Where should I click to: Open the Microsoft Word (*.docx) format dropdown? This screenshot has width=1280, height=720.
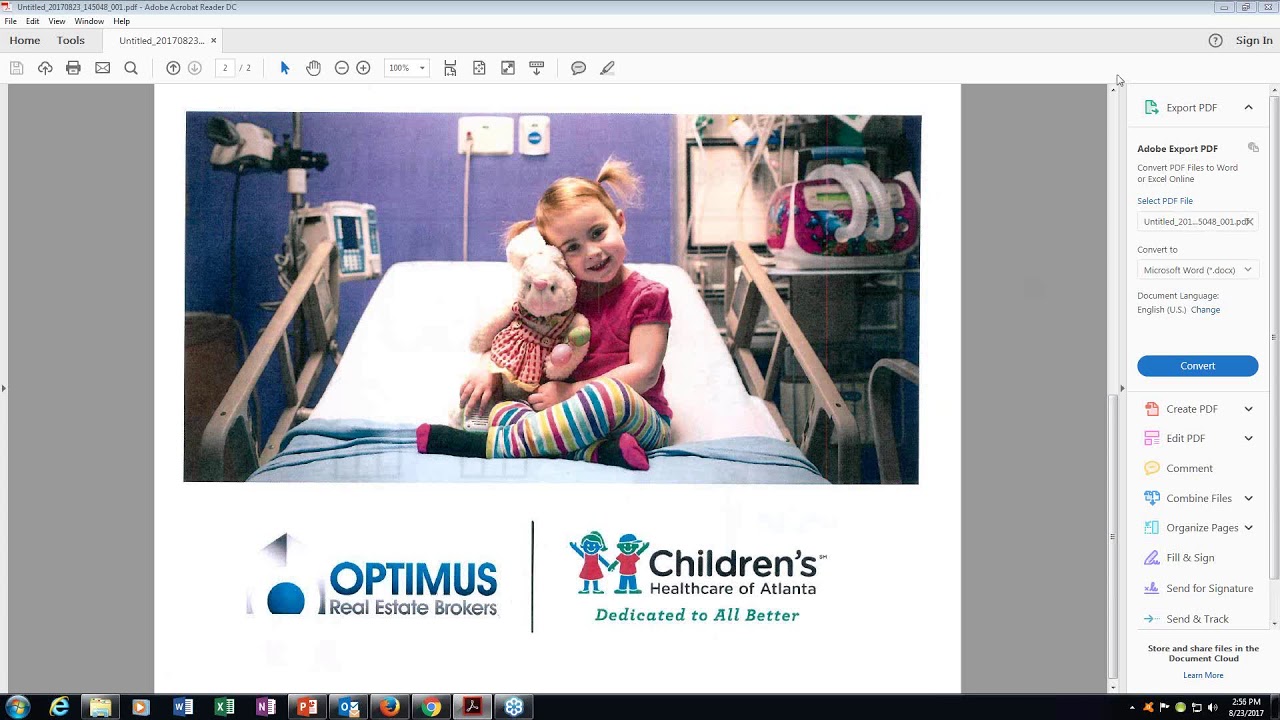[x=1197, y=270]
